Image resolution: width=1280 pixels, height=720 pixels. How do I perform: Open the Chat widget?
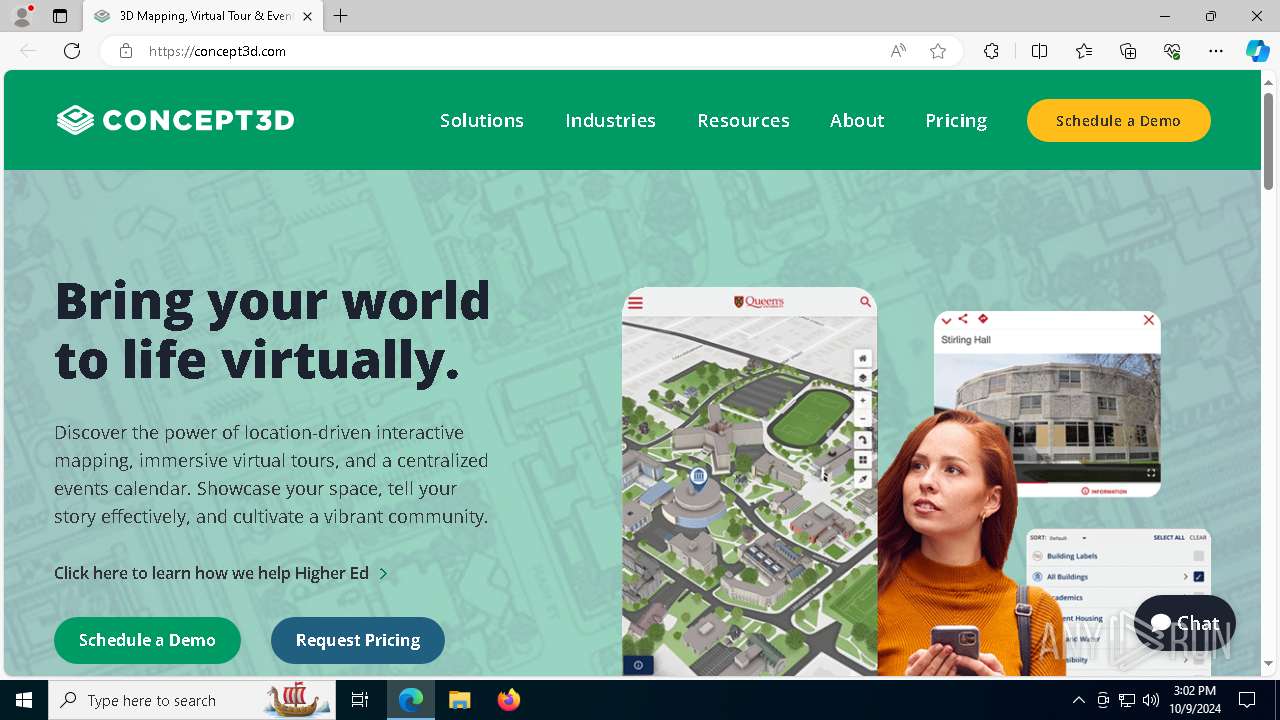tap(1185, 623)
